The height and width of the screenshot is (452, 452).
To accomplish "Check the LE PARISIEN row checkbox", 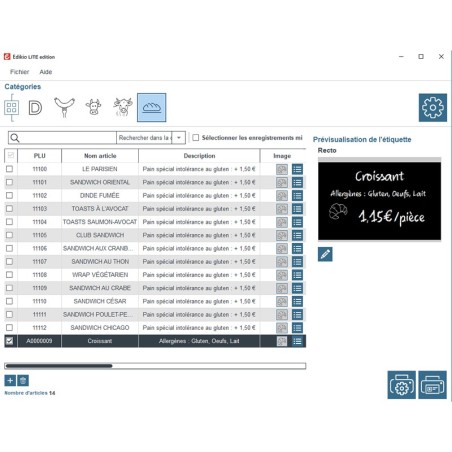I will (9, 169).
